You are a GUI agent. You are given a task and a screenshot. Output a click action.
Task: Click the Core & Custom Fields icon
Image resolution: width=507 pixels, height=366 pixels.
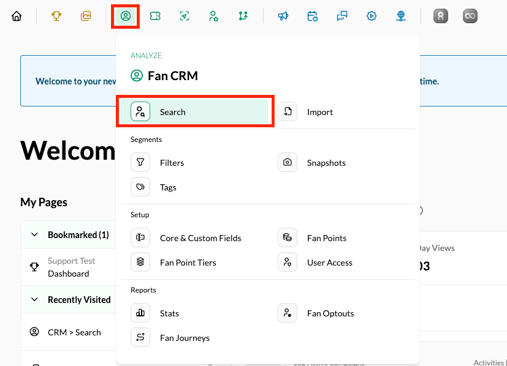point(140,238)
